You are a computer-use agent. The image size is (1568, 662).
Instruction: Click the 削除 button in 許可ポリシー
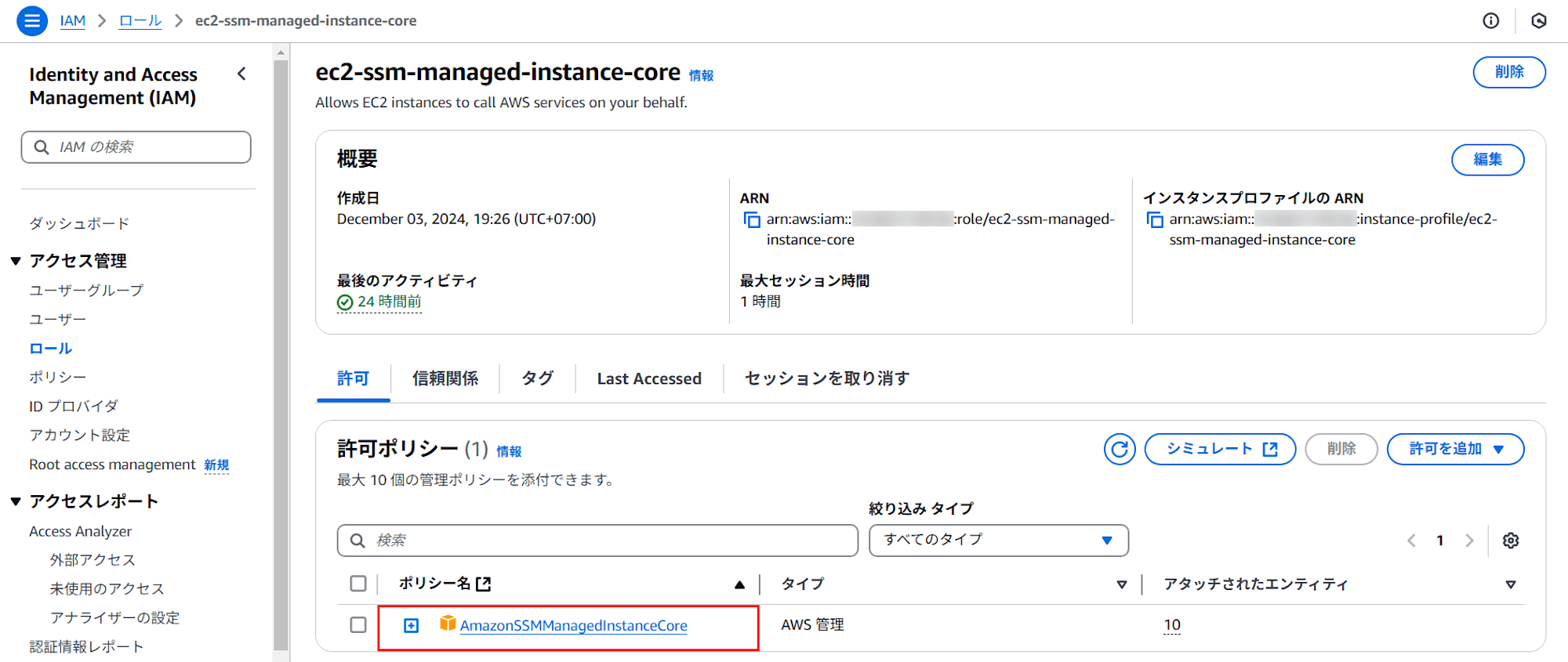(x=1341, y=449)
